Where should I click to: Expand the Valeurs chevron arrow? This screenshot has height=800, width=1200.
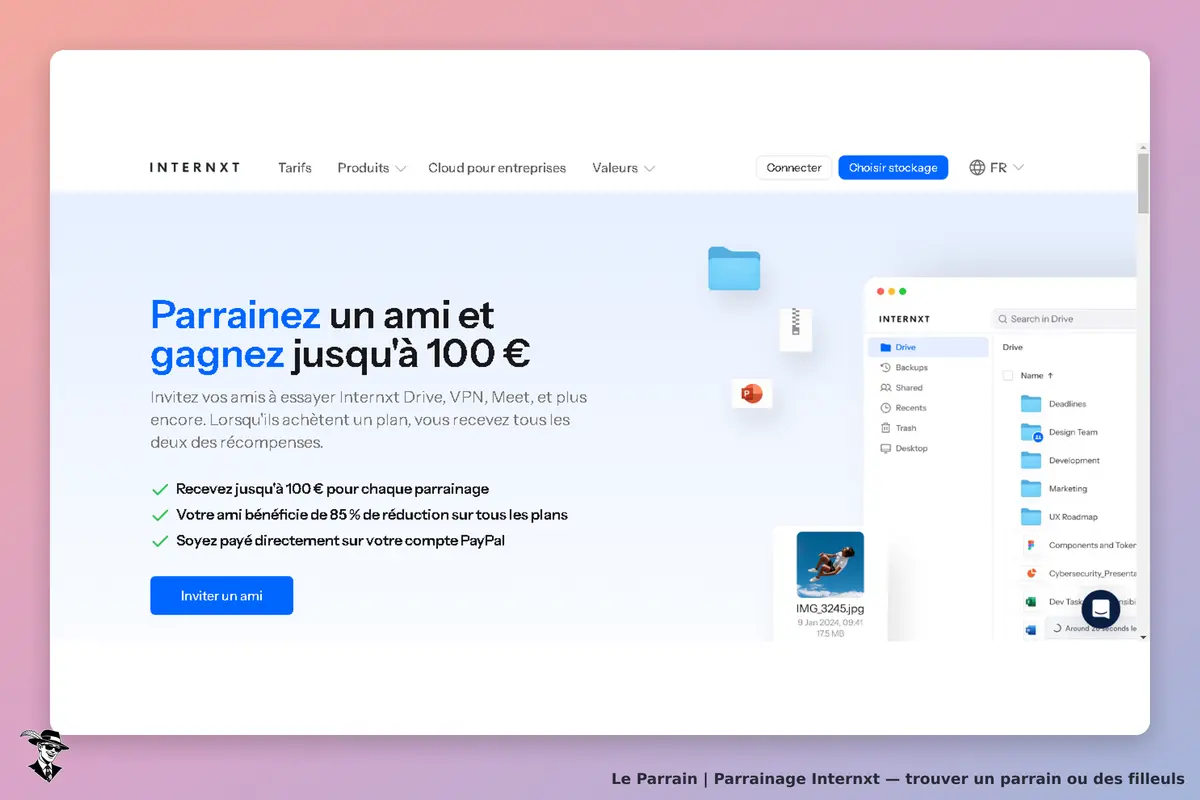coord(649,169)
